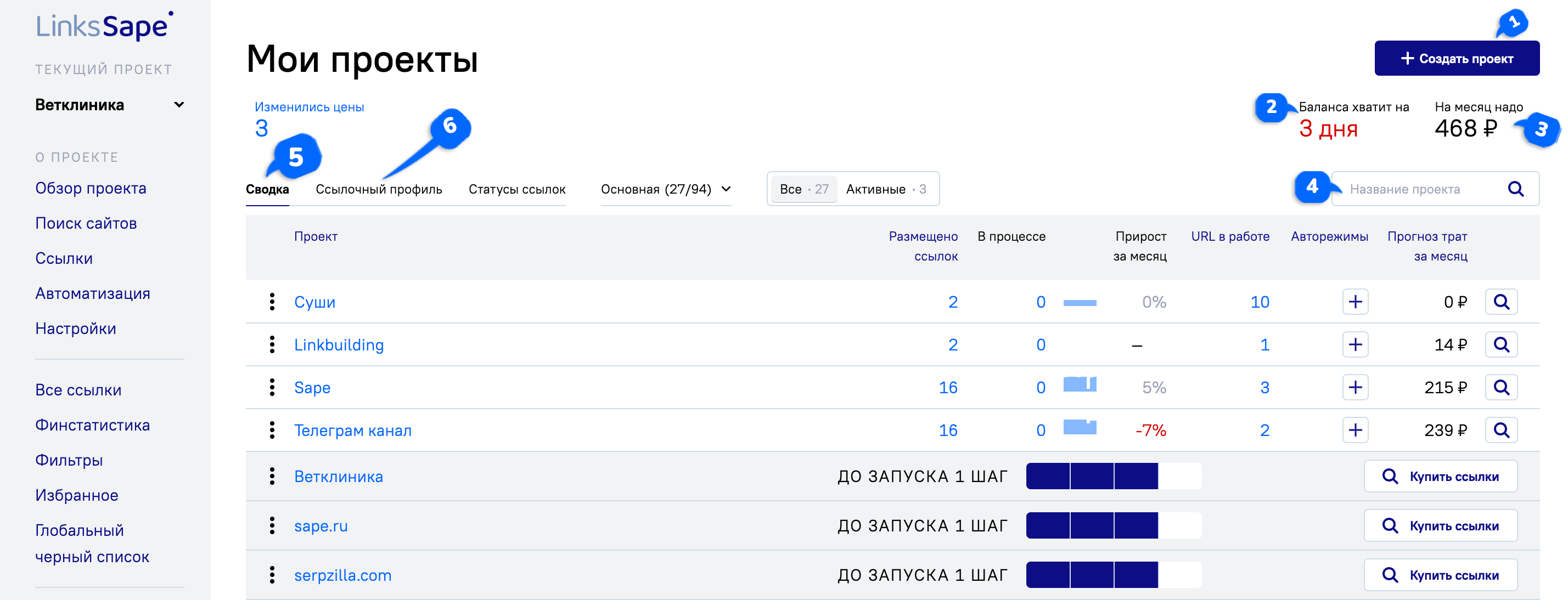Open the three-dot menu for Телеграм канал
Screen dimensions: 1568x600
coord(272,430)
